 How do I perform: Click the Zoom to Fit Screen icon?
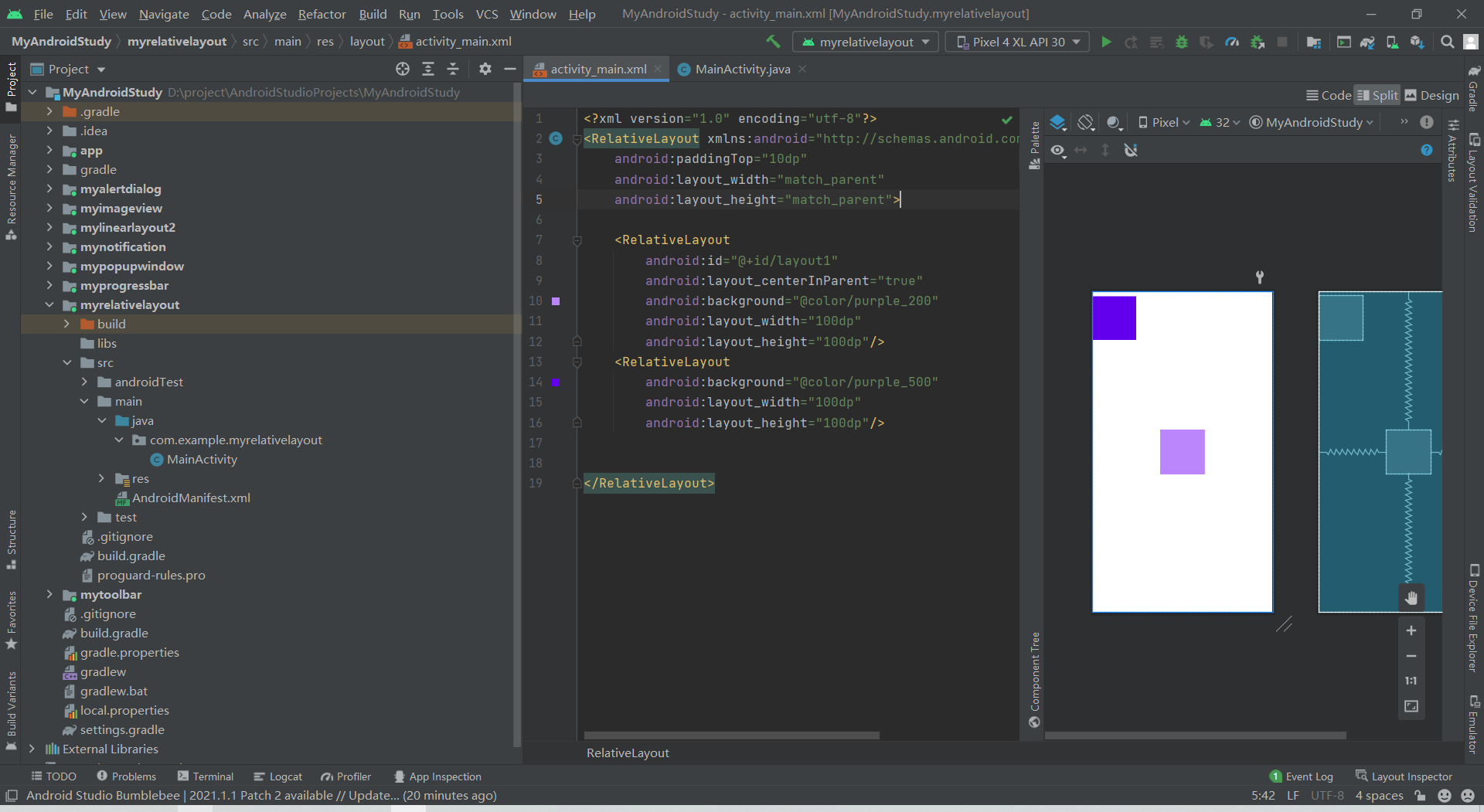(1411, 706)
